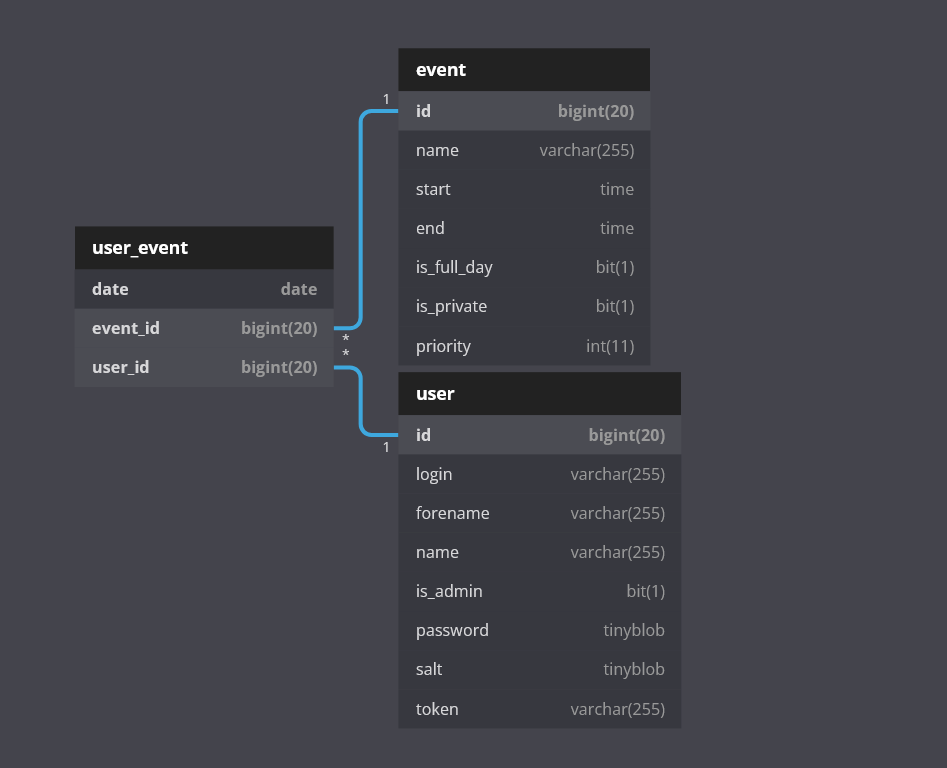947x768 pixels.
Task: Click the is_full_day bit(1) row
Action: pyautogui.click(x=524, y=267)
